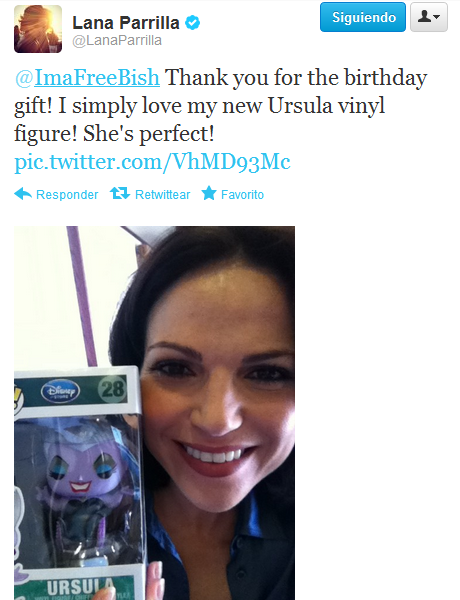Choose the Retwittear text link
Screen dimensions: 460x600
pos(162,195)
